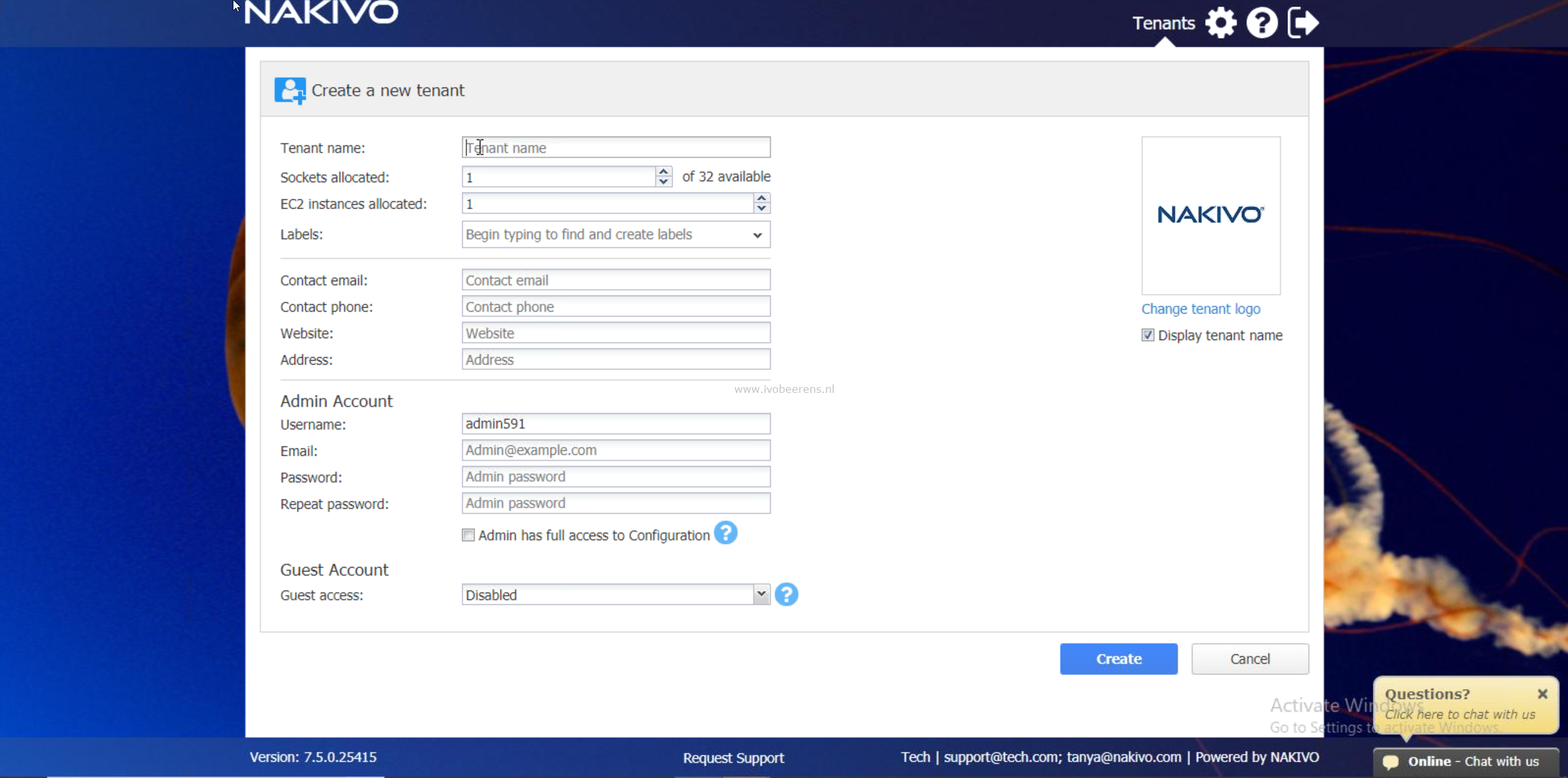
Task: Click the Create button
Action: (x=1119, y=659)
